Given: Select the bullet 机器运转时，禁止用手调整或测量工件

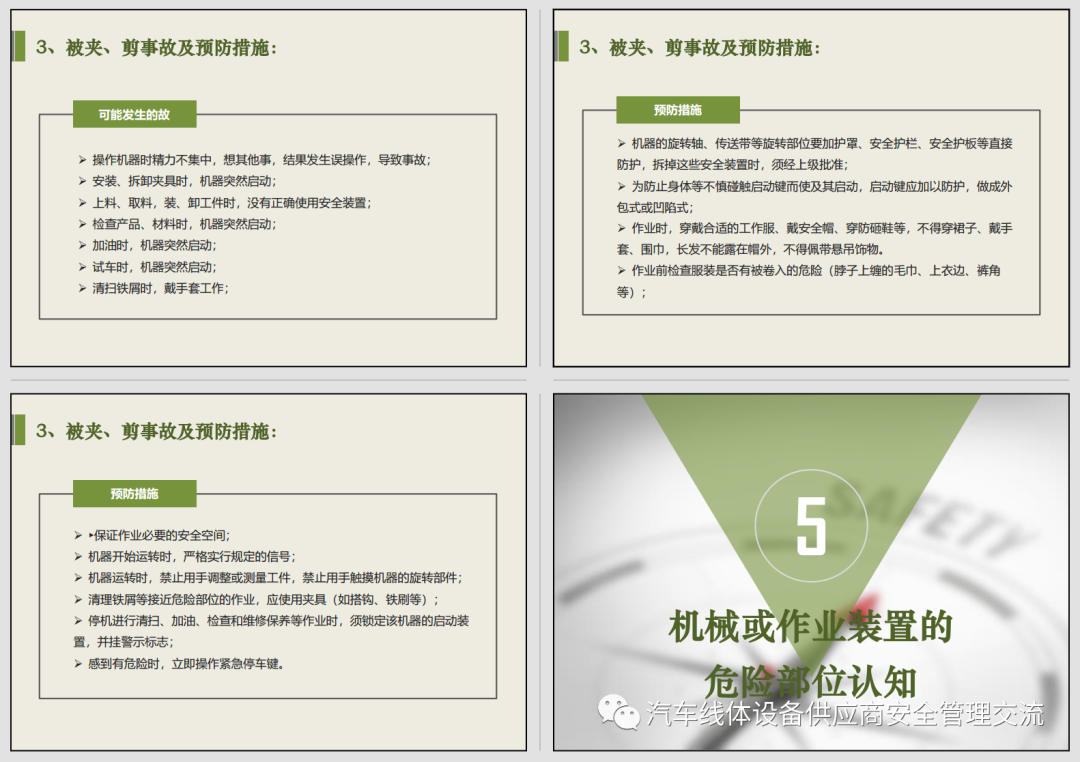Looking at the screenshot, I should coord(269,578).
